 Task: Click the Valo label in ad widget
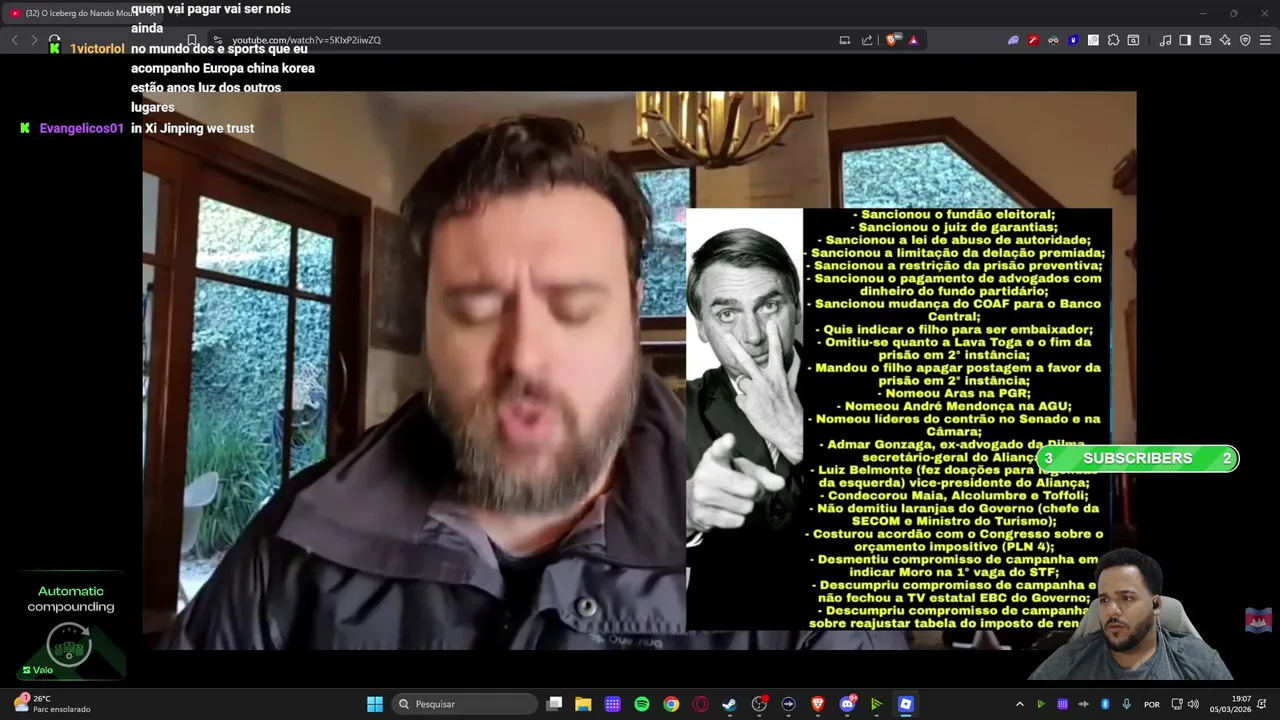click(x=38, y=670)
